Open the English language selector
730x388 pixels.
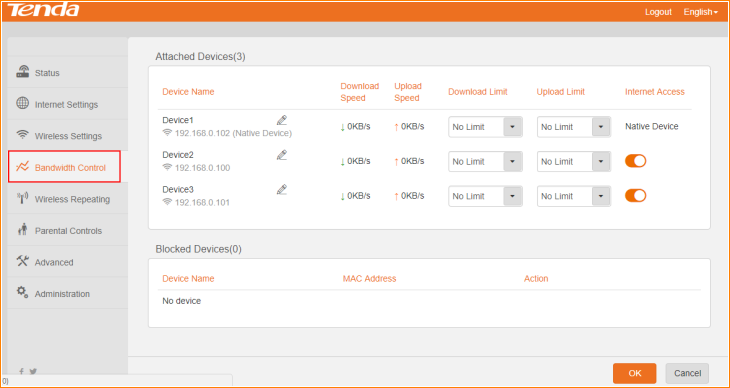[x=700, y=12]
